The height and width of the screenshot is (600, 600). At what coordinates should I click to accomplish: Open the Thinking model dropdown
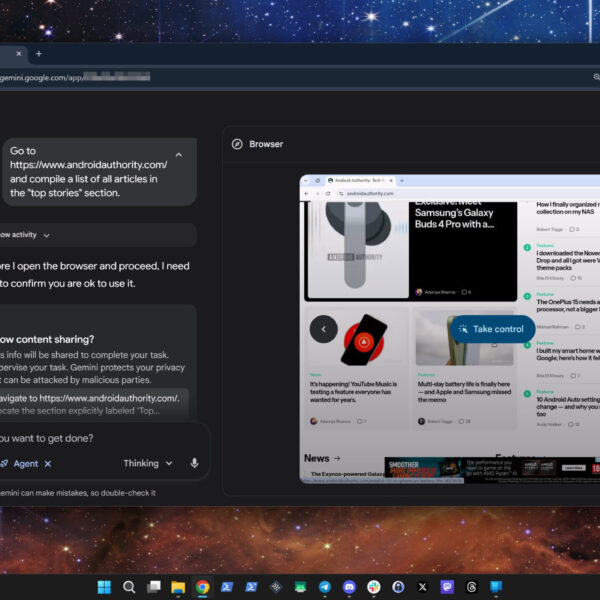[x=148, y=463]
